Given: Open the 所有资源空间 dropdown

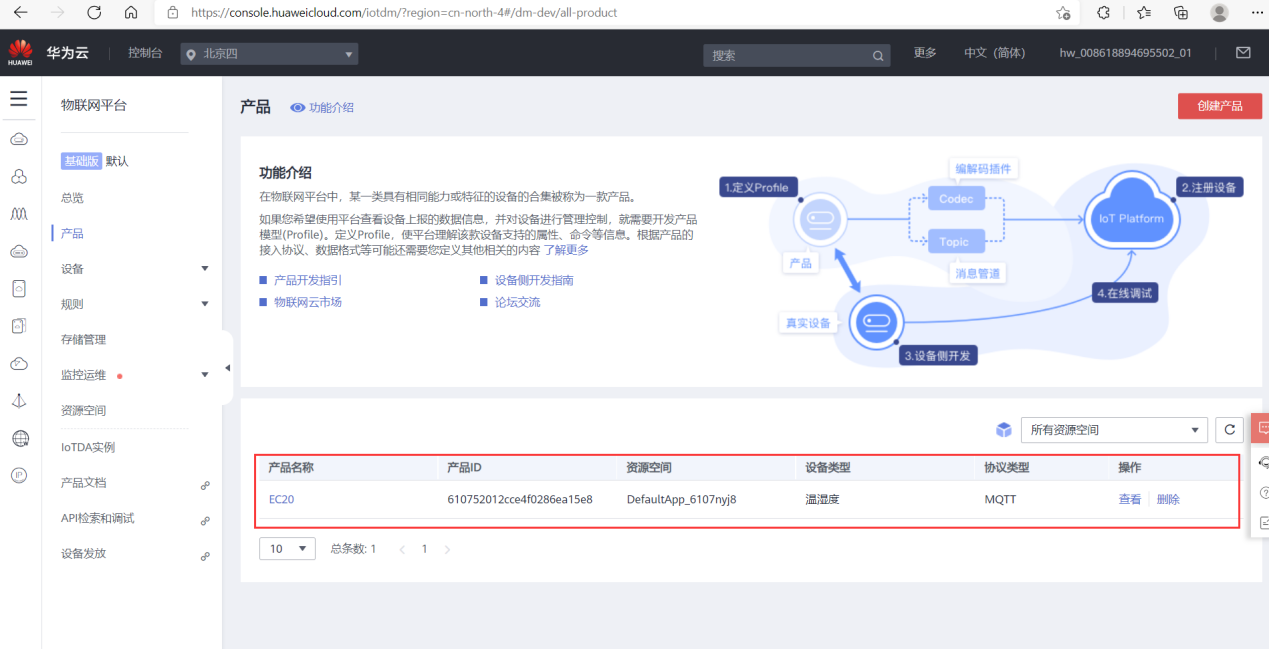Looking at the screenshot, I should (x=1114, y=430).
